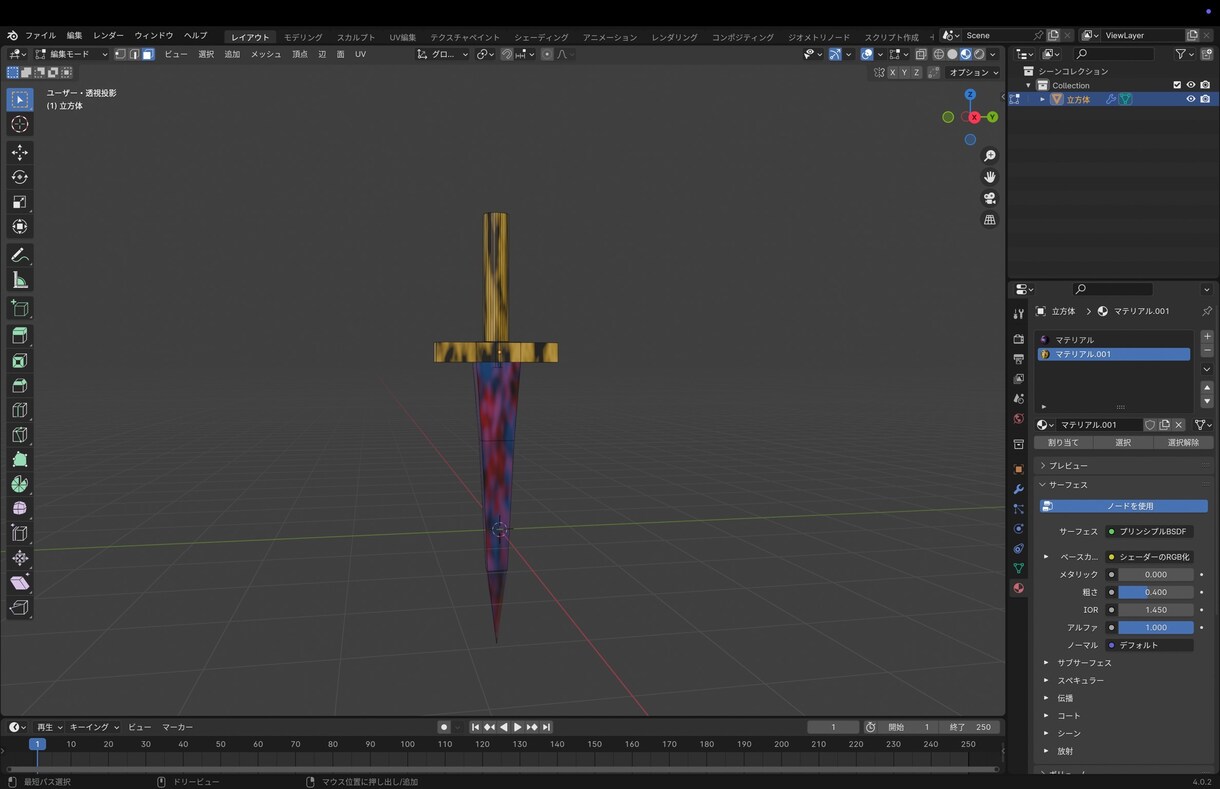The image size is (1220, 789).
Task: Select the Add Cube tool
Action: pyautogui.click(x=20, y=308)
